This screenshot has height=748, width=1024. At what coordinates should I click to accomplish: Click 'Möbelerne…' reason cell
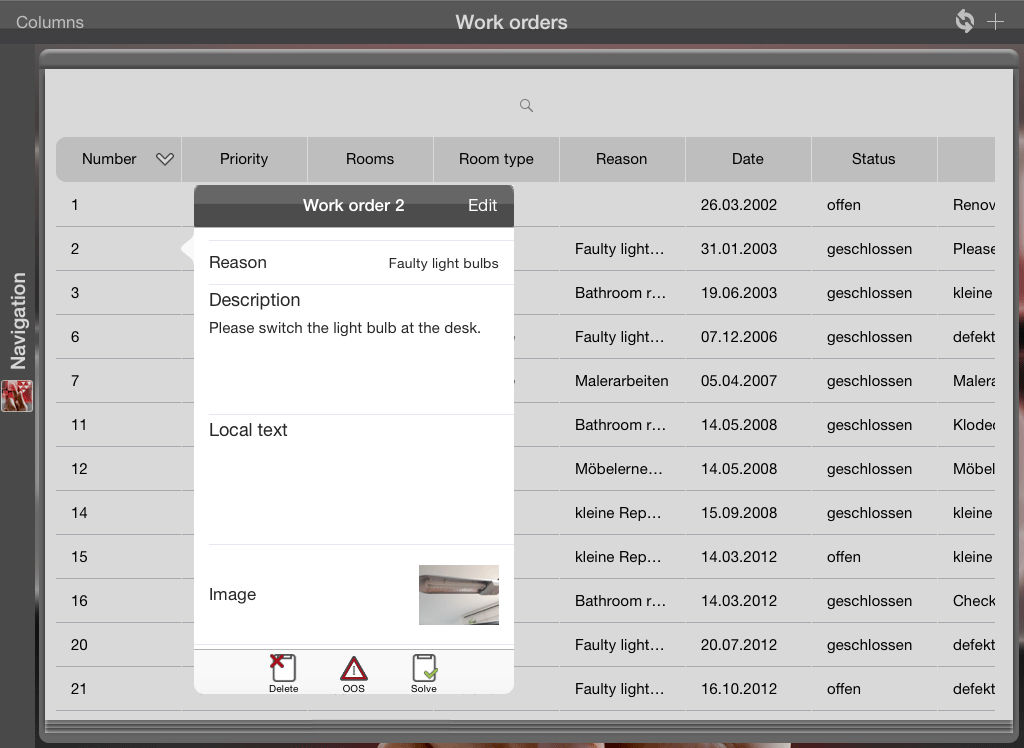(618, 469)
